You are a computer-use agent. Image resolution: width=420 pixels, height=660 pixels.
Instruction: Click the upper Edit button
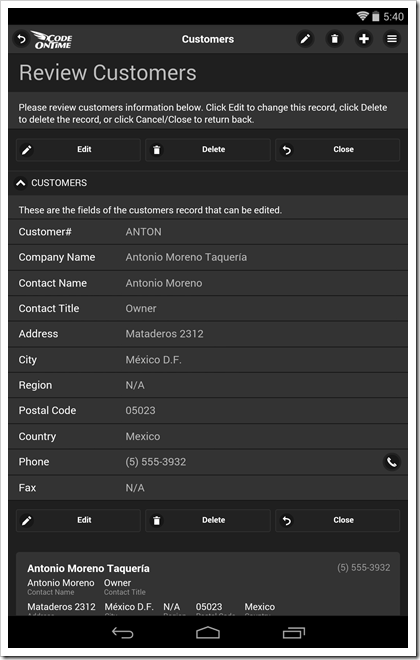point(78,150)
